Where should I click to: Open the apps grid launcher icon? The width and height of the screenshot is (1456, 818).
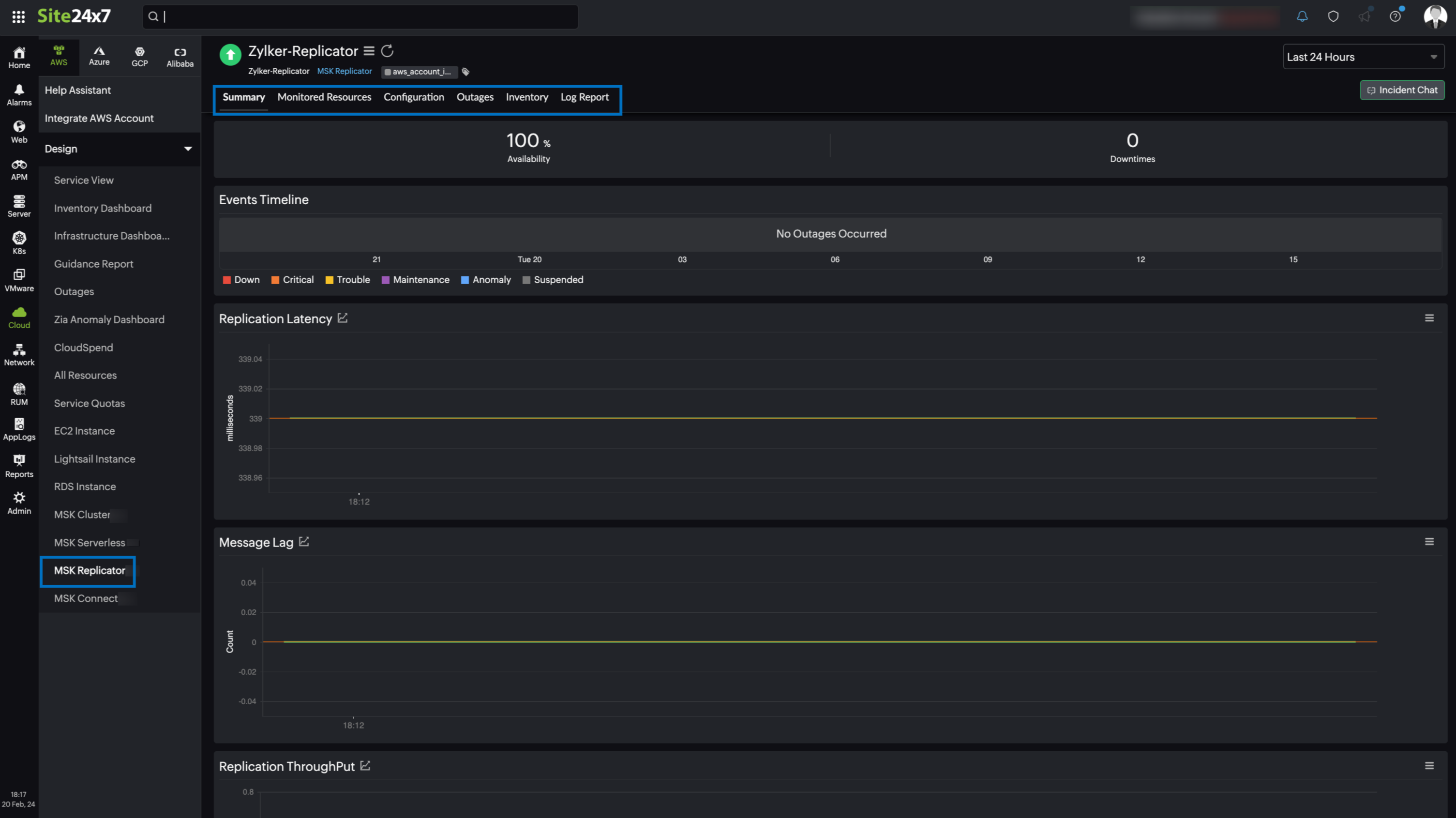click(x=18, y=16)
